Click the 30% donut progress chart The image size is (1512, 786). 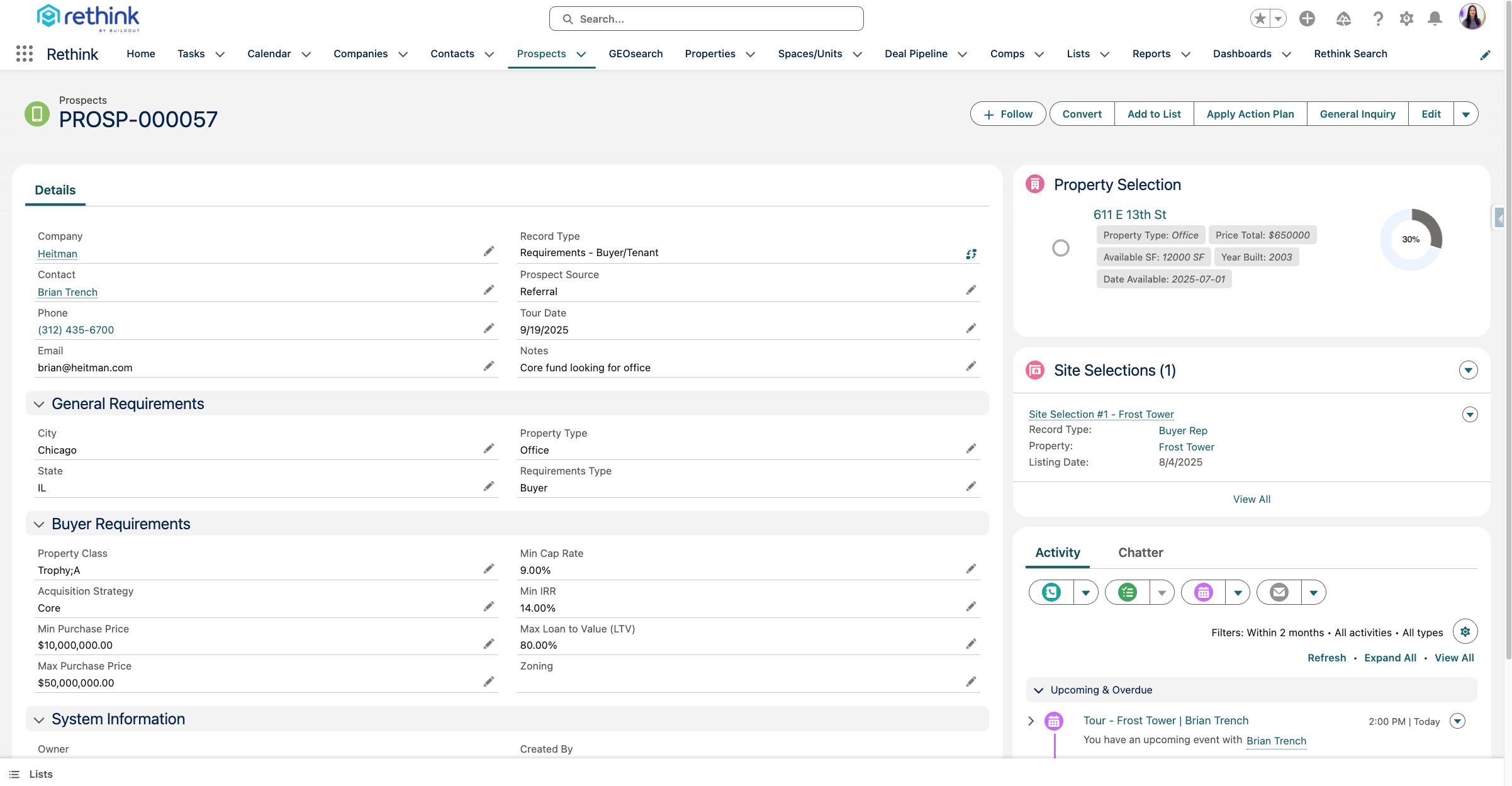[1411, 239]
